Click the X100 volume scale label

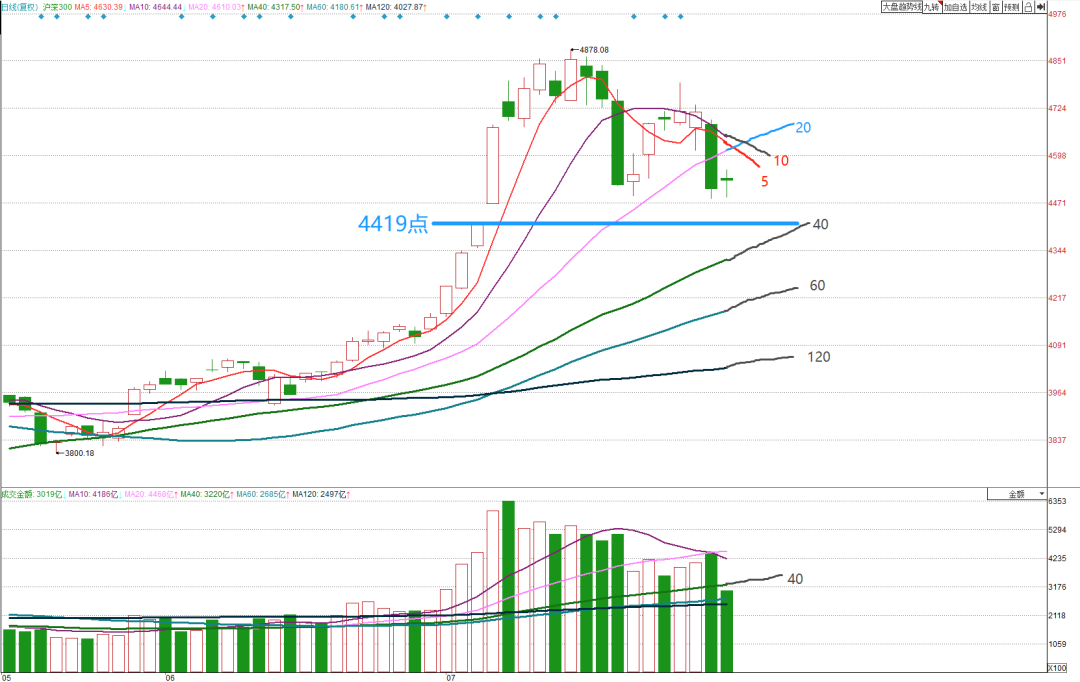[x=1057, y=668]
